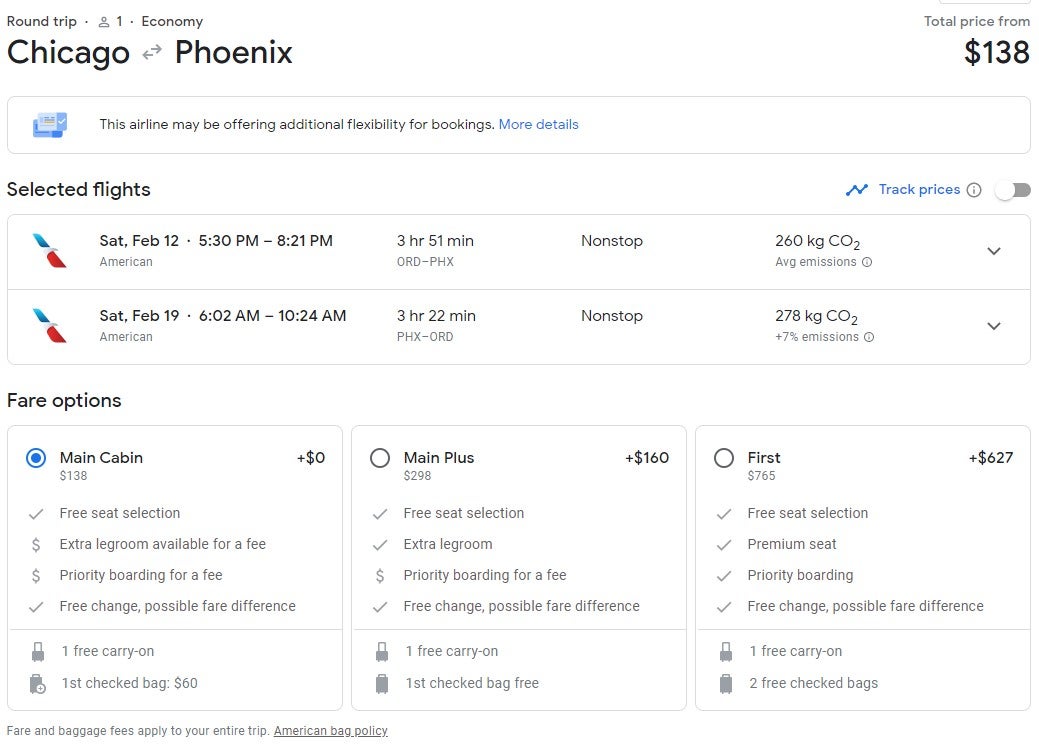
Task: Click the passenger icon in the trip summary
Action: [x=103, y=20]
